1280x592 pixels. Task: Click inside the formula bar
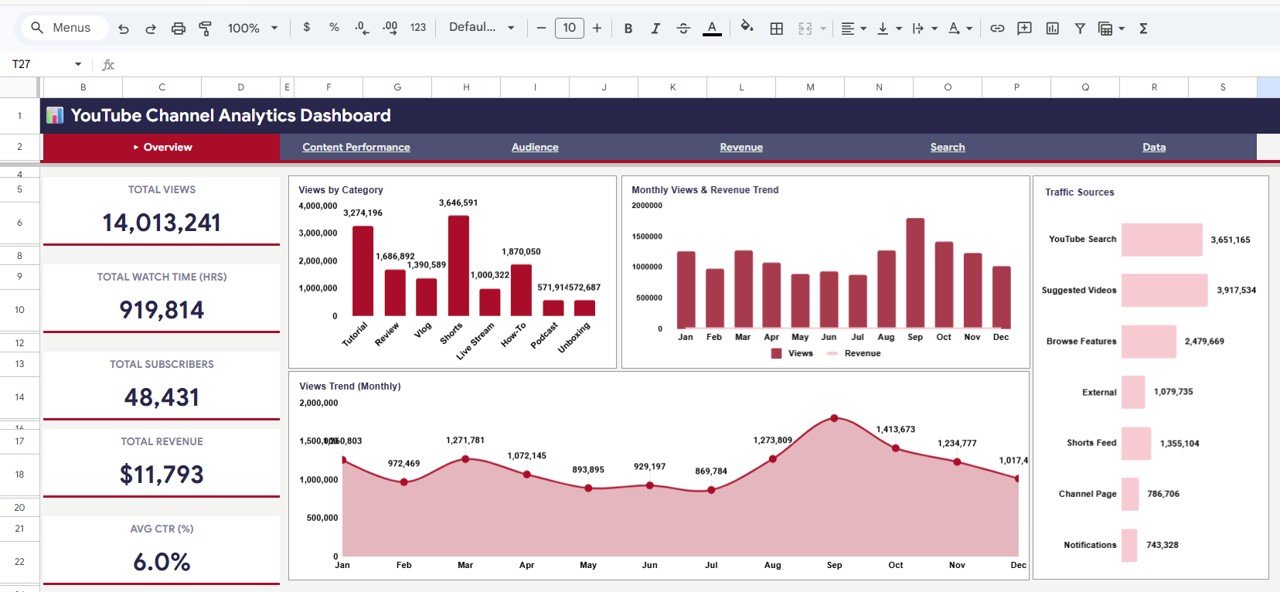coord(400,64)
